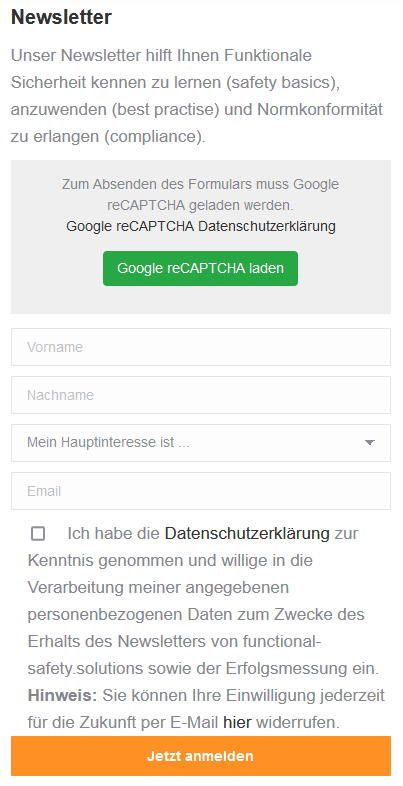Screen dimensions: 403x786
Task: Tick the Datenschutzerklärung consent checkbox
Action: [x=38, y=533]
